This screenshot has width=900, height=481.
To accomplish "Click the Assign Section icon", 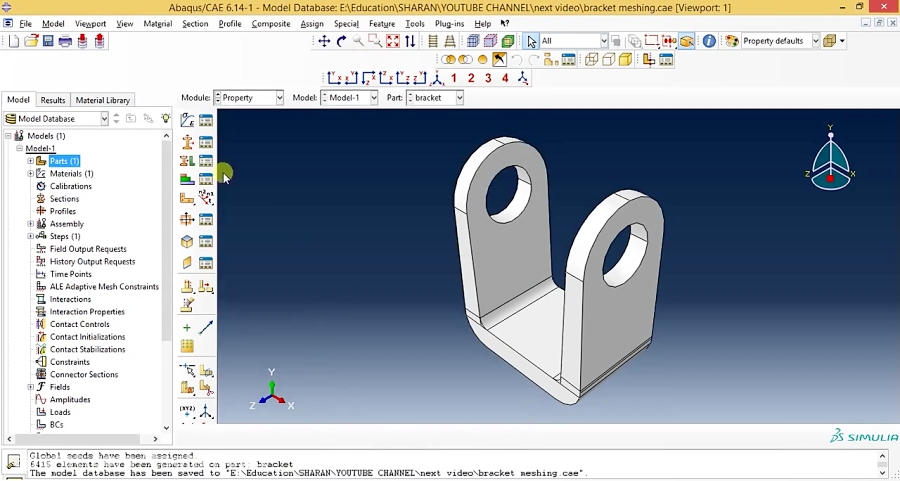I will point(187,160).
